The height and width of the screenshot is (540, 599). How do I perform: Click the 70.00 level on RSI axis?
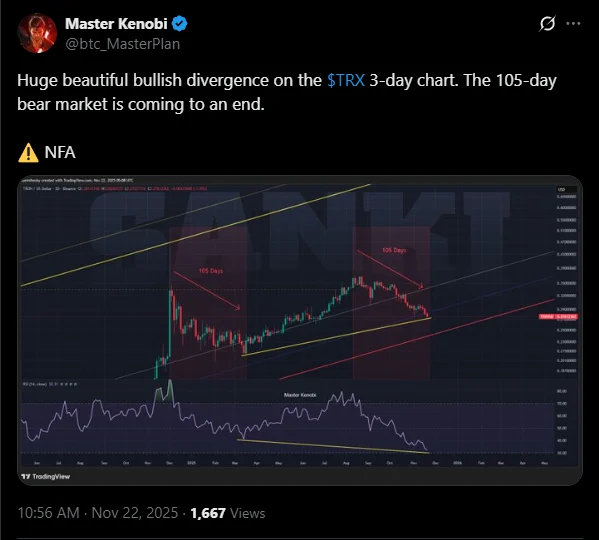tap(562, 403)
